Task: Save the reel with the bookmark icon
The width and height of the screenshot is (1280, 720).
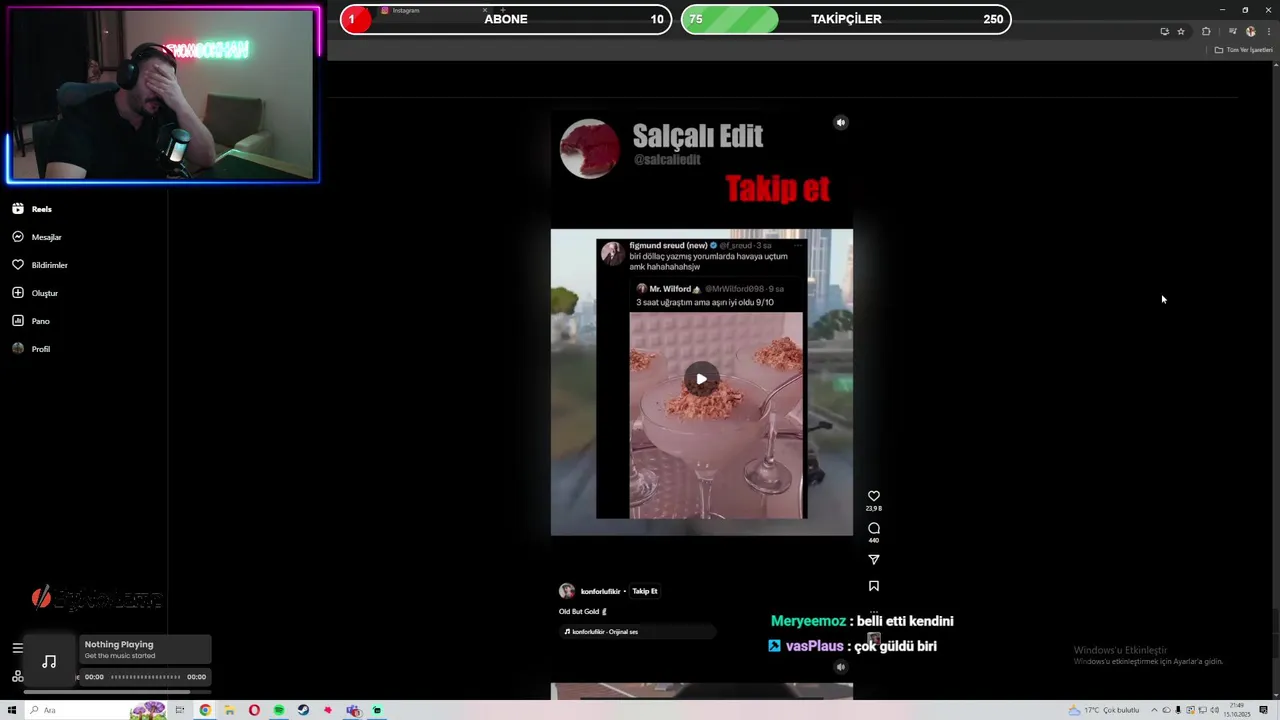Action: tap(874, 586)
